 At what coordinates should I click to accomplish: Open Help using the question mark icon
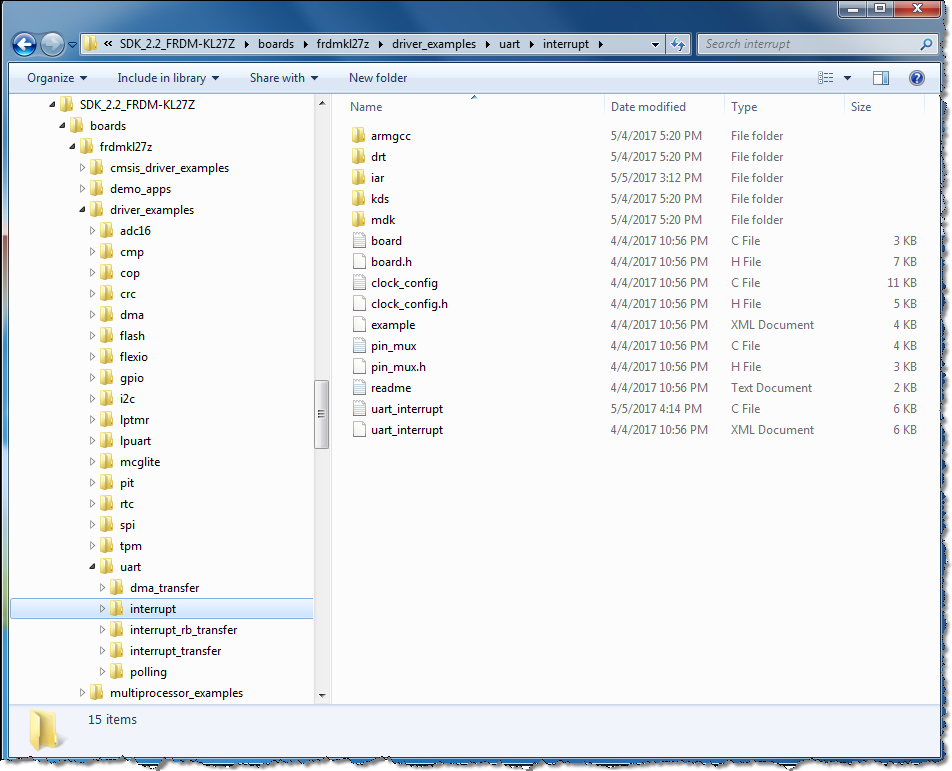click(917, 78)
